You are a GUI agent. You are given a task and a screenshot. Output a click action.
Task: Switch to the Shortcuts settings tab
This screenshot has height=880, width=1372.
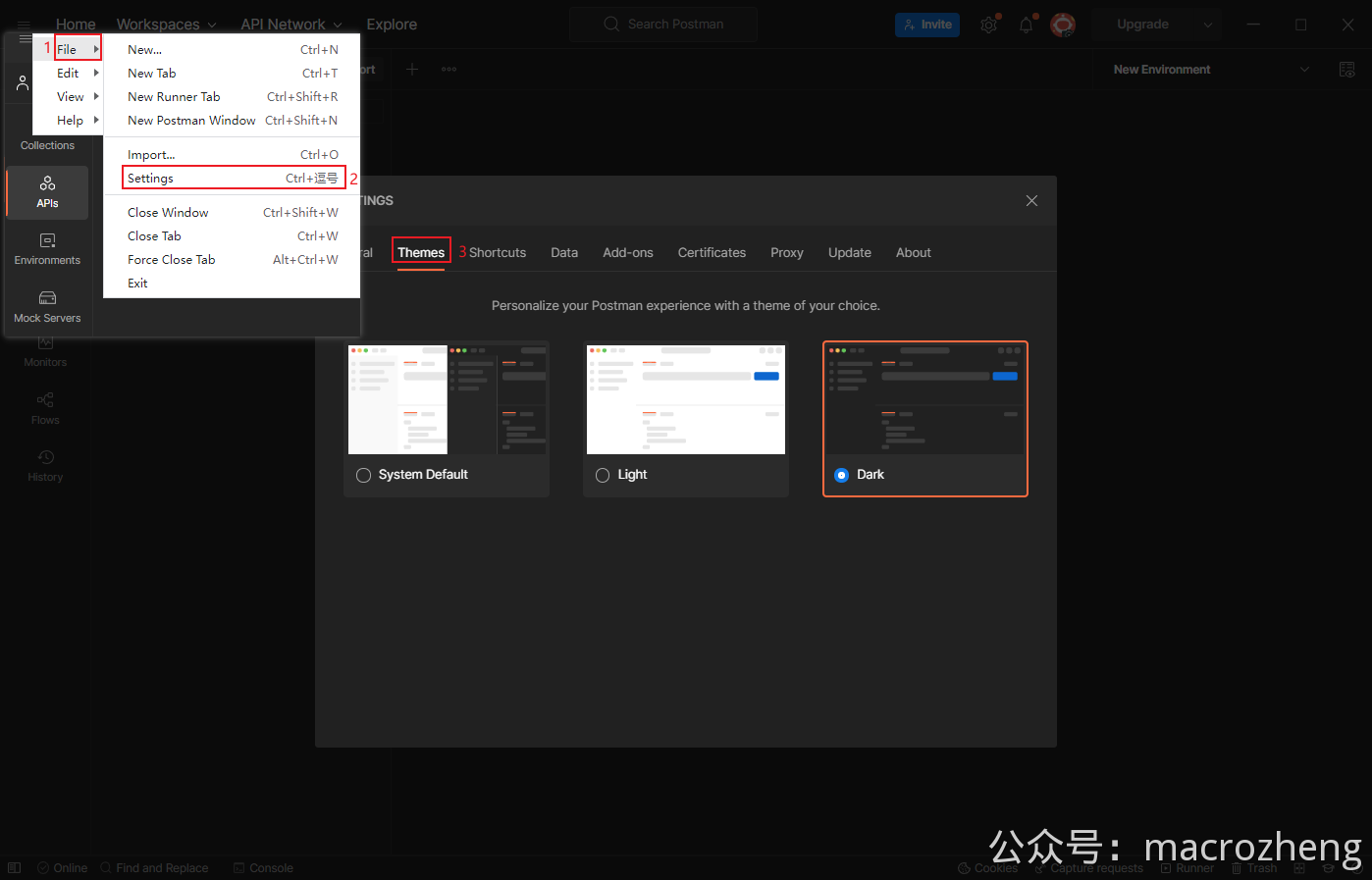498,252
